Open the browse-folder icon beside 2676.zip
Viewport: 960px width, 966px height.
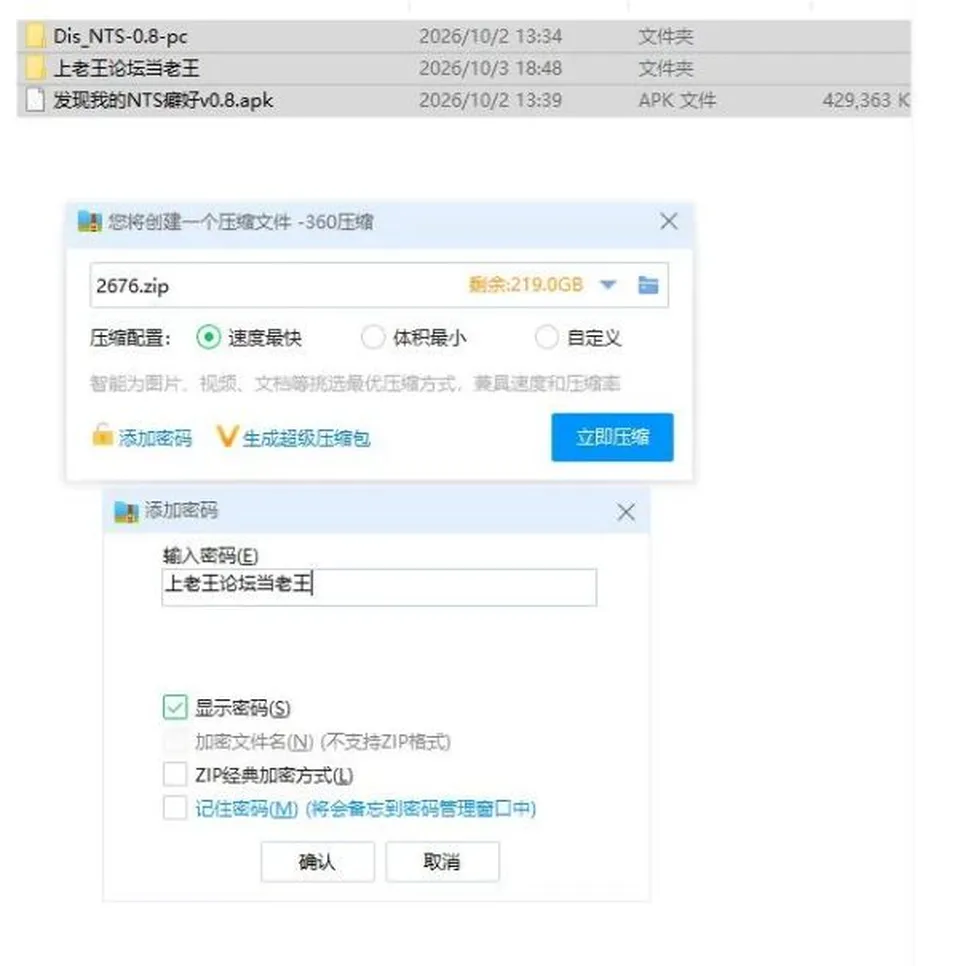coord(648,285)
